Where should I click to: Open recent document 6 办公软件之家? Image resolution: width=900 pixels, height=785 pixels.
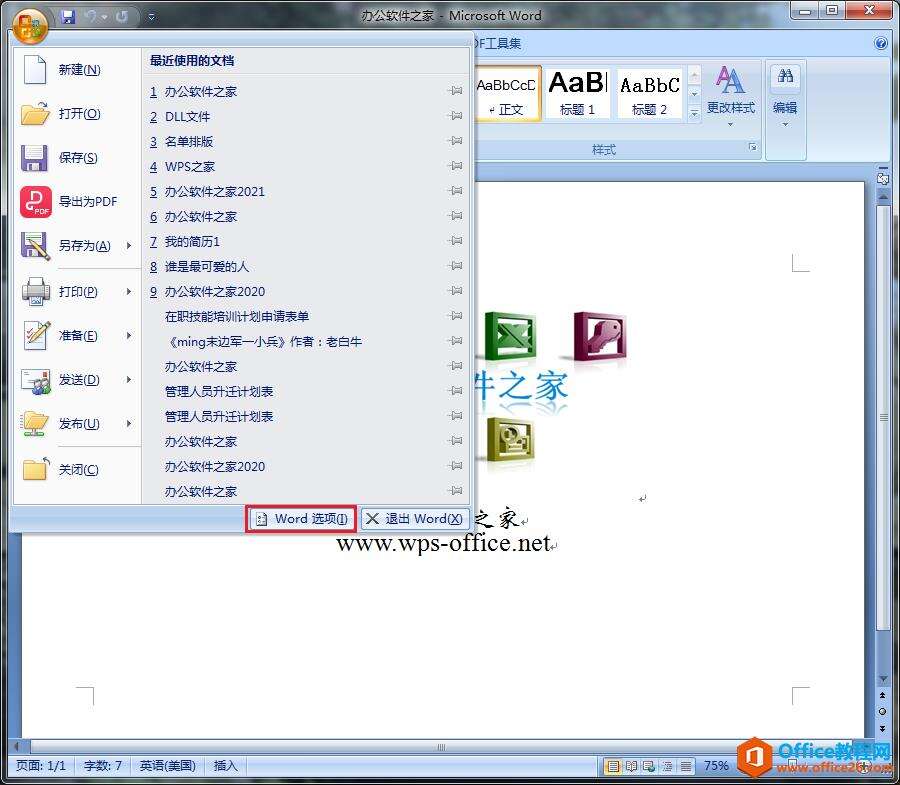[x=307, y=216]
